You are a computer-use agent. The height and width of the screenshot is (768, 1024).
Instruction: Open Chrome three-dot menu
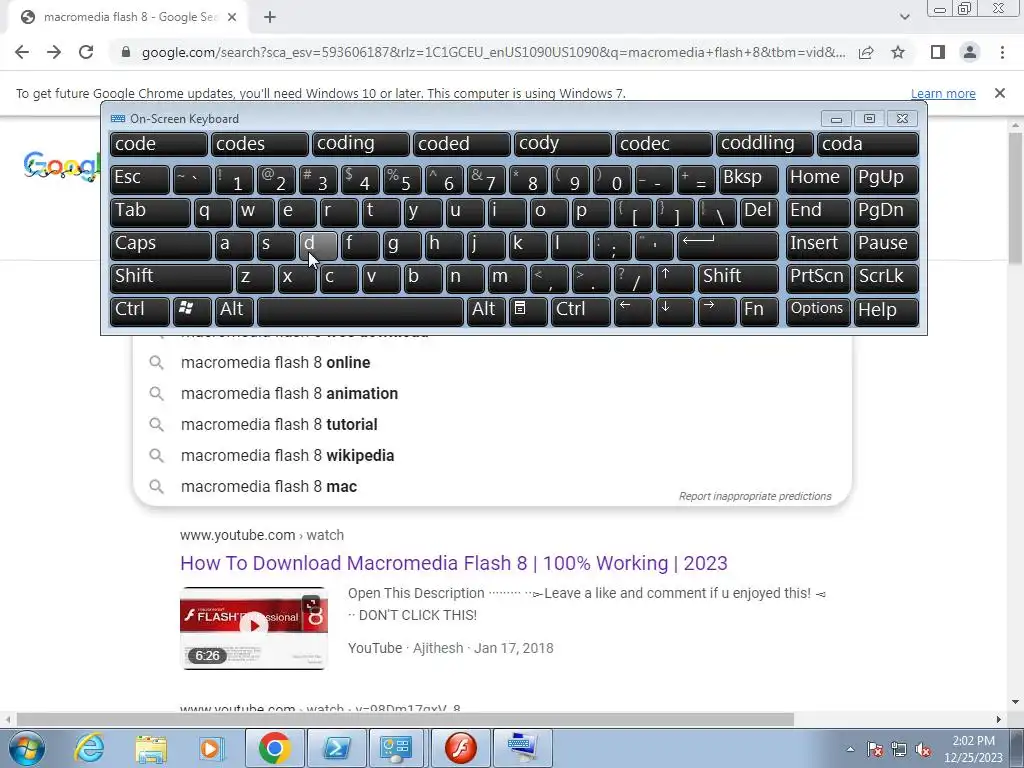point(1002,52)
